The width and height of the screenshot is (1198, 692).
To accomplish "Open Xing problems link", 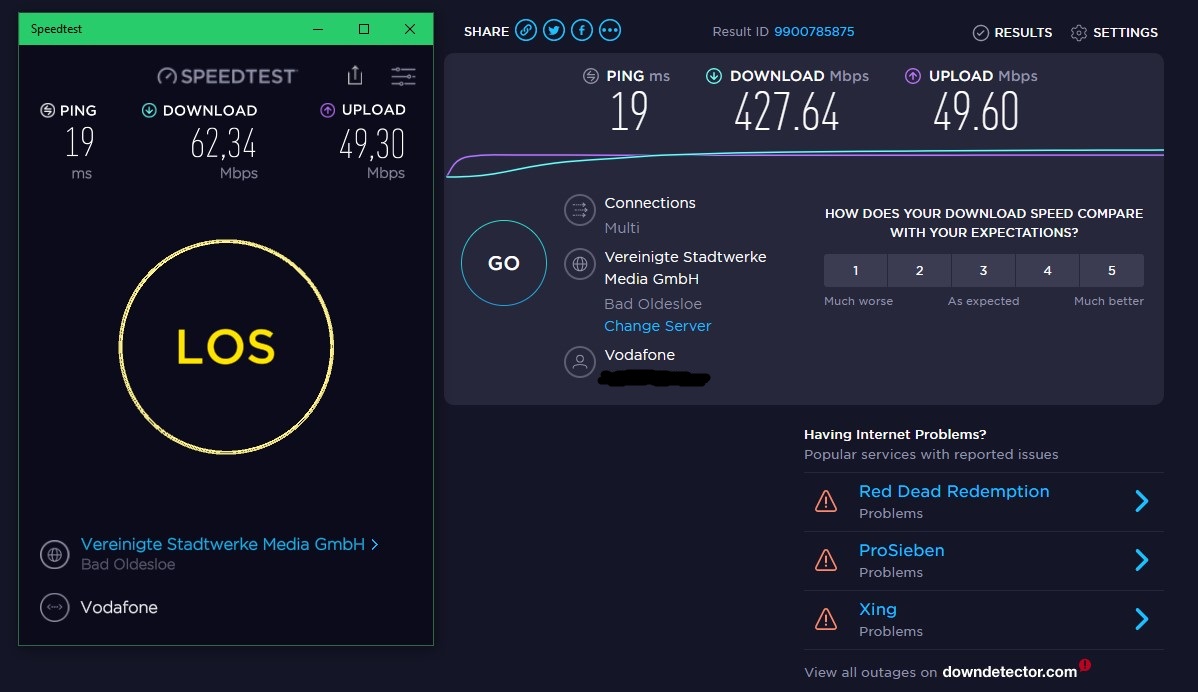I will (878, 610).
